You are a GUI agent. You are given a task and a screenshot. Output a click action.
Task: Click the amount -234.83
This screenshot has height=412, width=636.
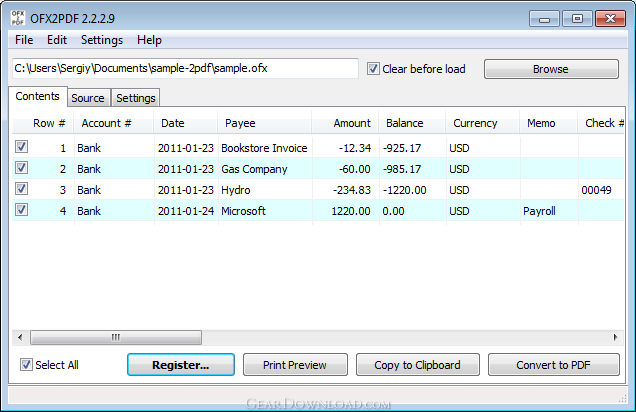coord(352,190)
